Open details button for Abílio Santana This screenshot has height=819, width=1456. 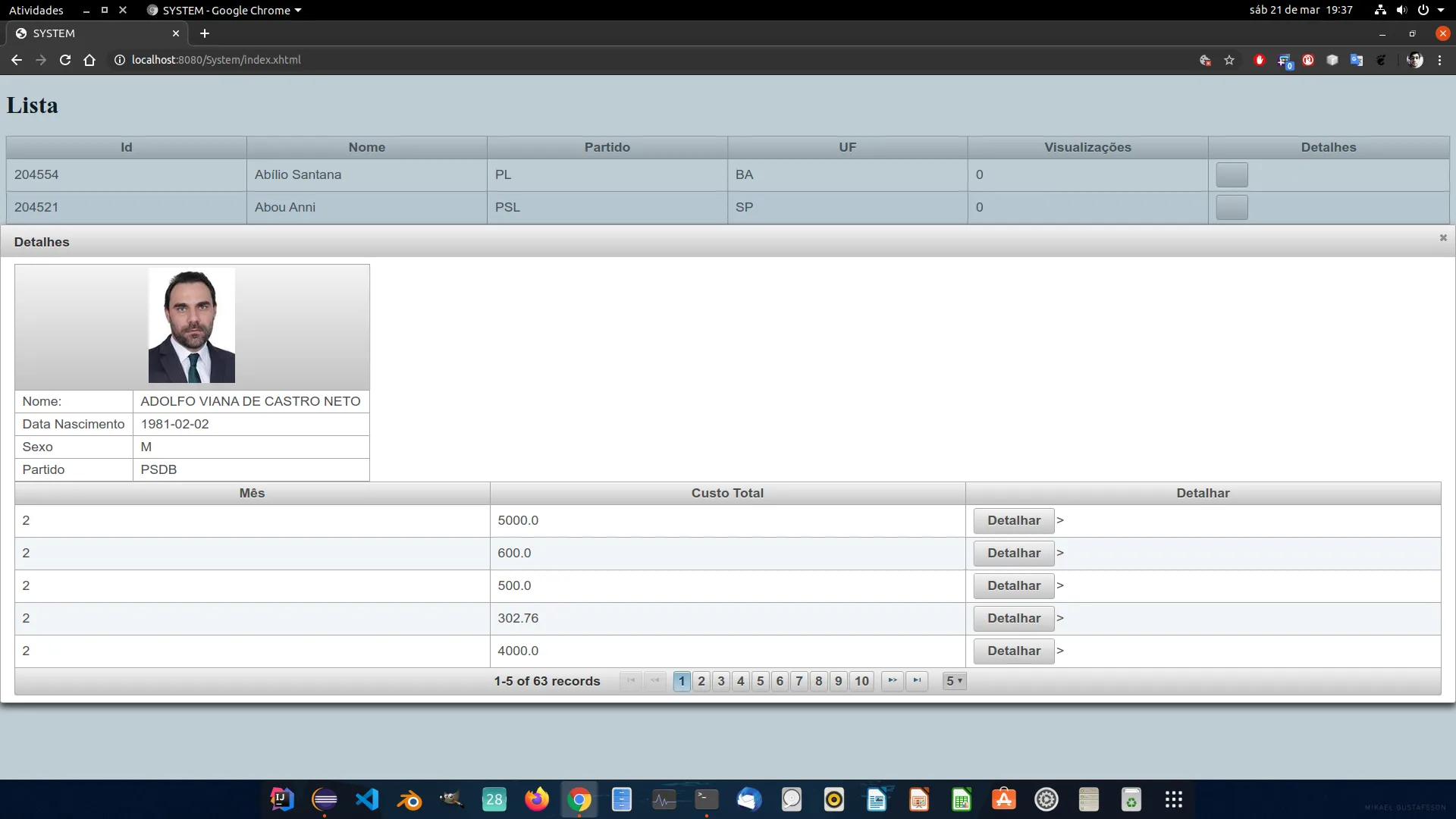[x=1232, y=174]
